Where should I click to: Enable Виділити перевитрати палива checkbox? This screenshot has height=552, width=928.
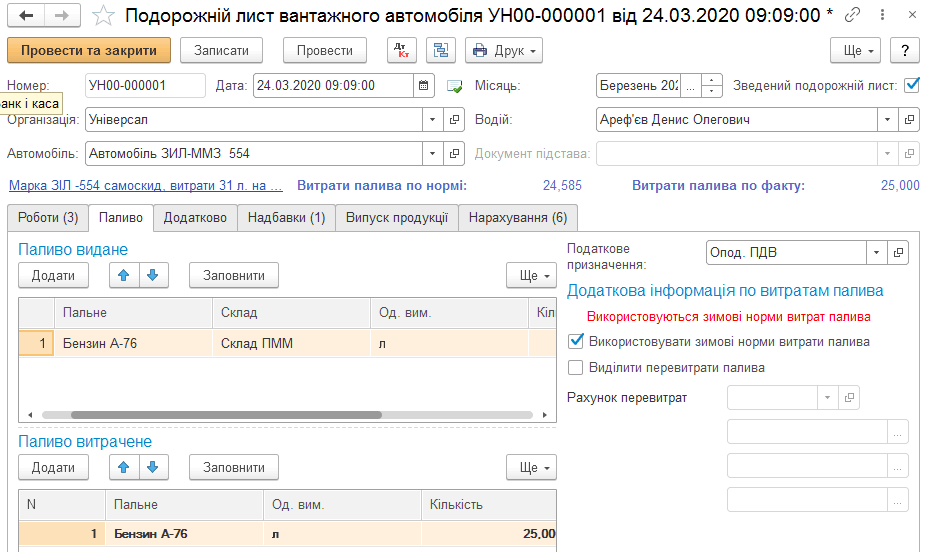tap(575, 367)
